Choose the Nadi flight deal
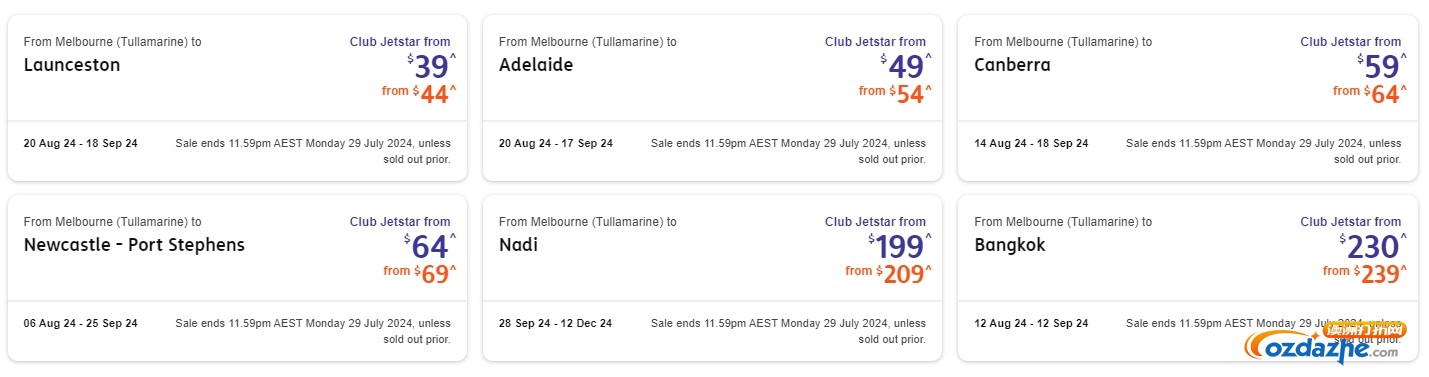 712,277
